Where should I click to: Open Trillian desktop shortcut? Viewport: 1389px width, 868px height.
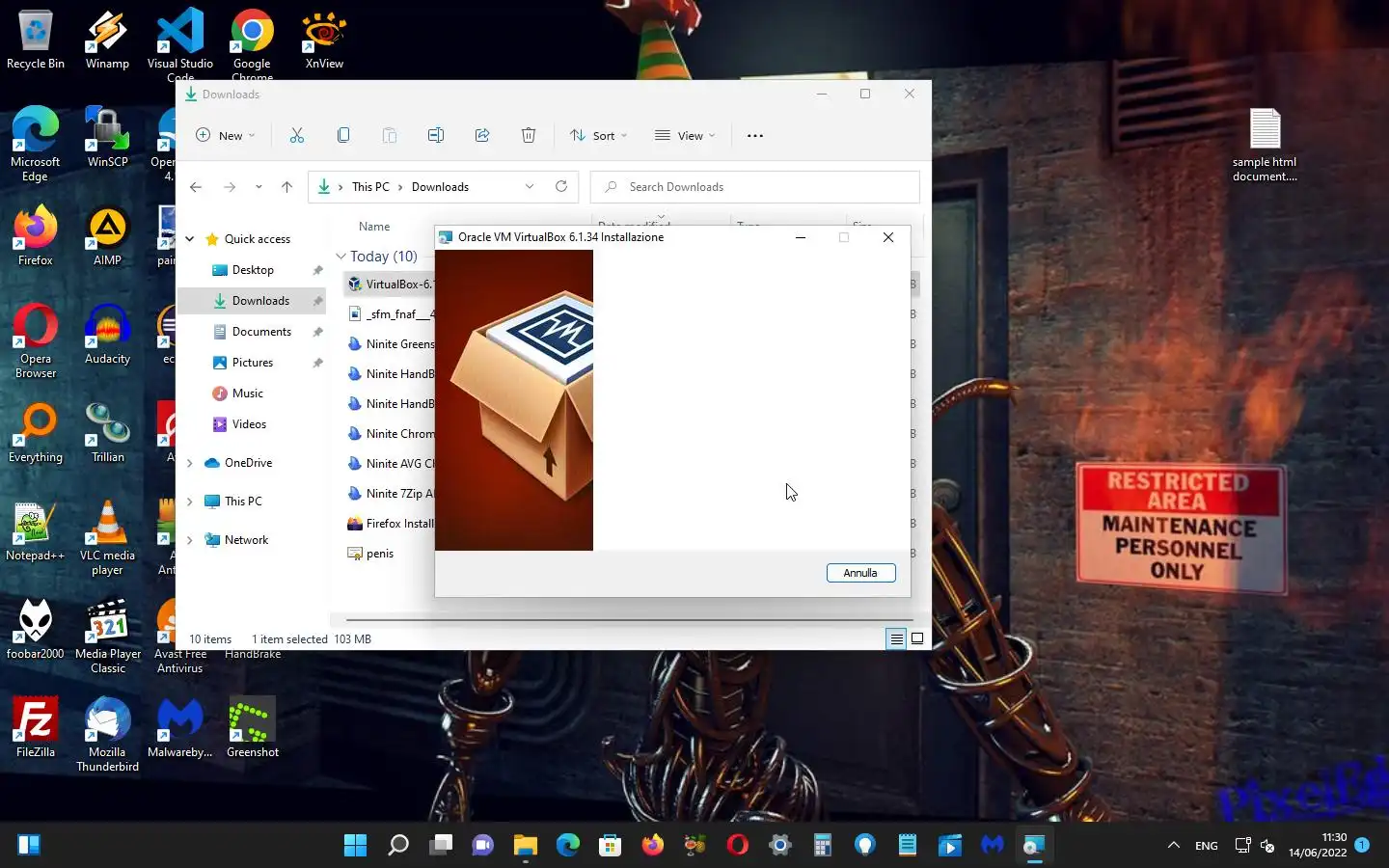pos(107,432)
